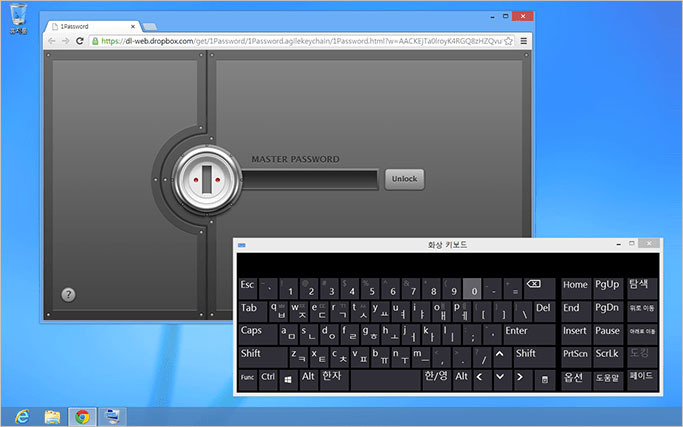
Task: Tap the 아래로 이동 move down key
Action: (x=642, y=335)
